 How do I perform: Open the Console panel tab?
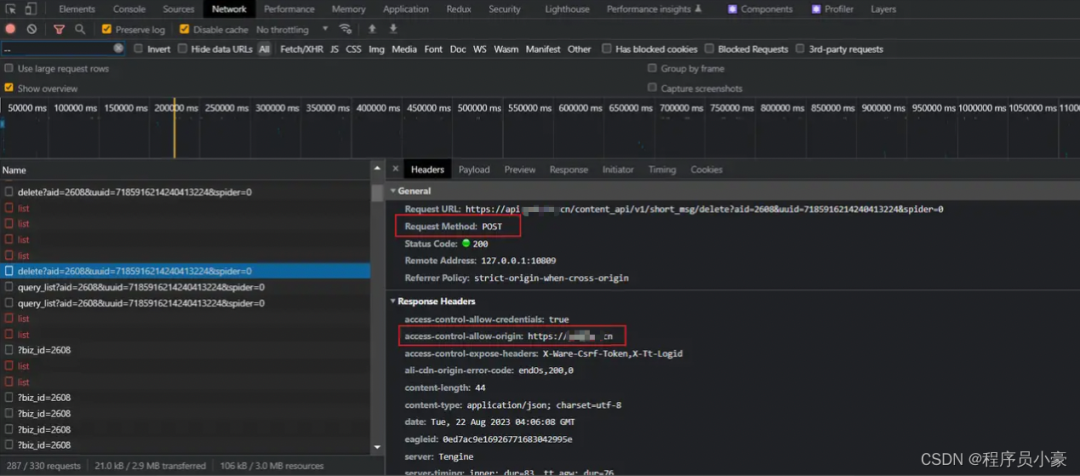point(129,9)
